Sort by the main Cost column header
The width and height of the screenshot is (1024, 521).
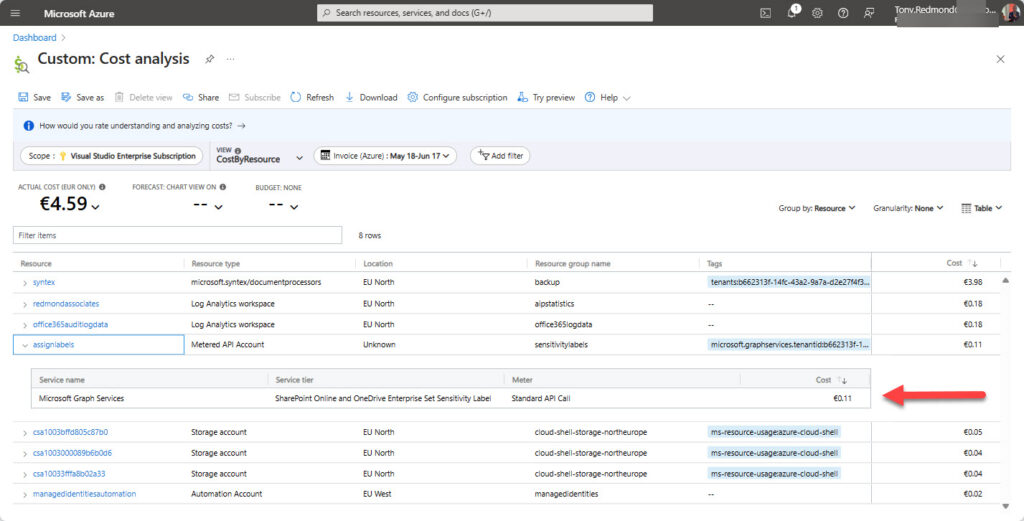click(961, 263)
